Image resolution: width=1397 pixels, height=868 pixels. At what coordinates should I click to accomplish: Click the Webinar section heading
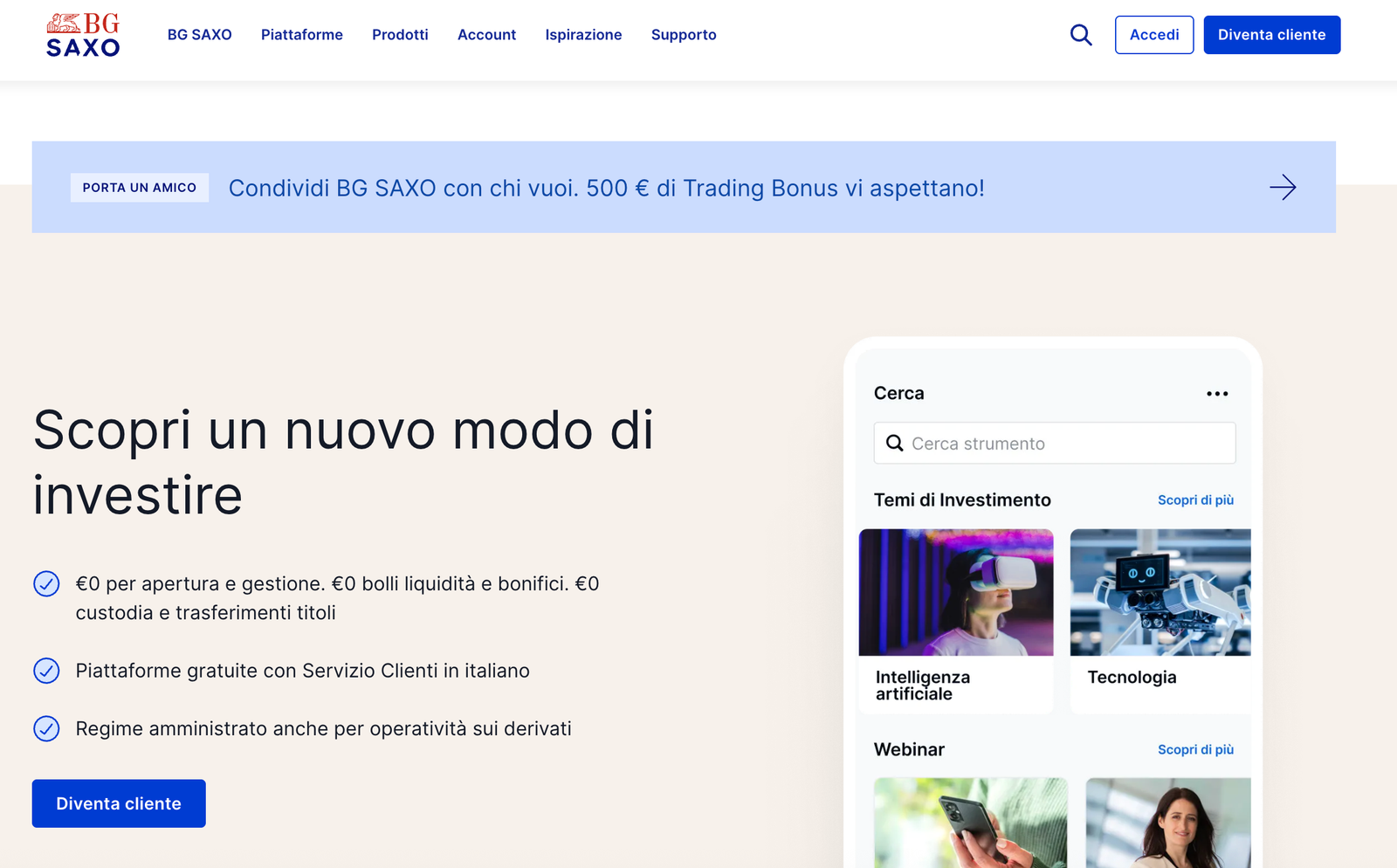tap(909, 750)
